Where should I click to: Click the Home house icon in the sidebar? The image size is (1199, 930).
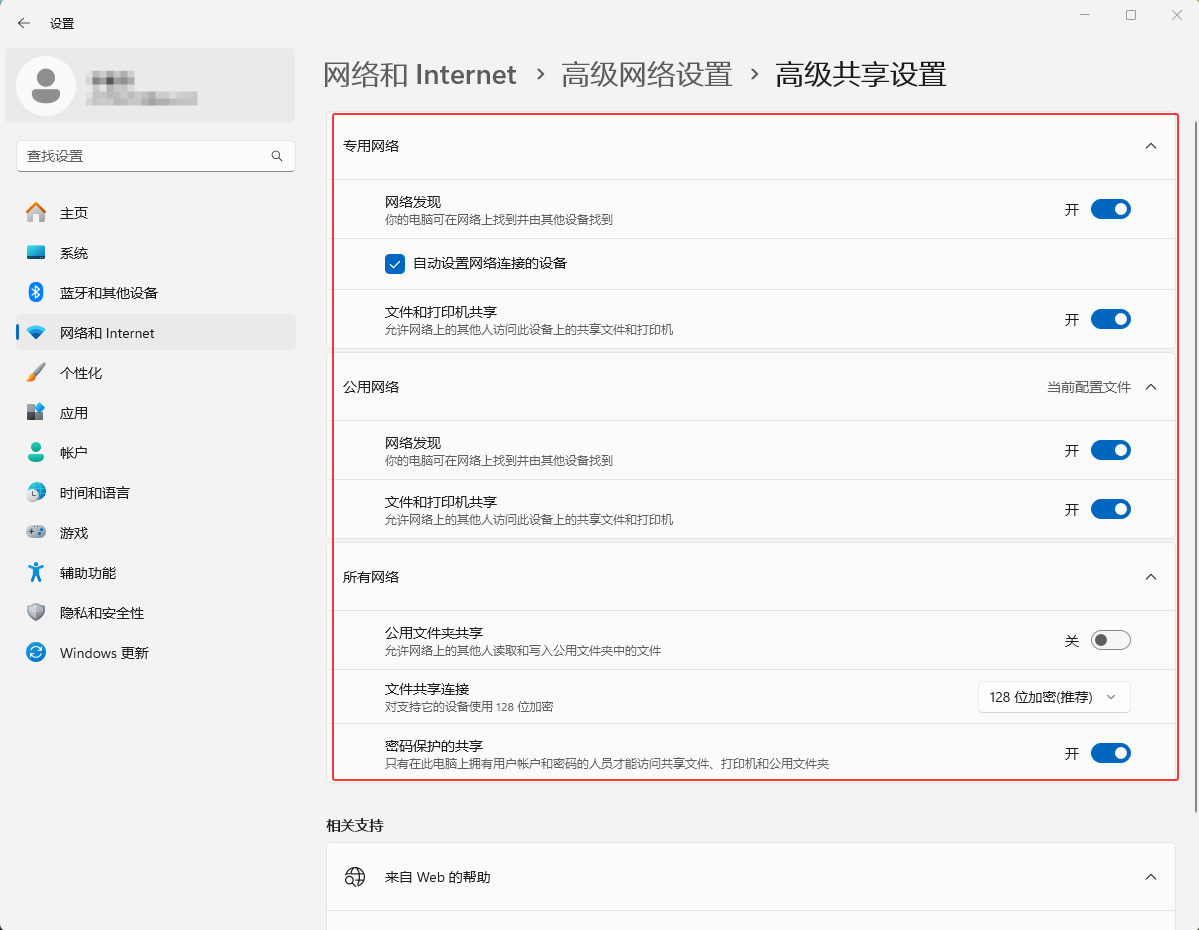[x=36, y=212]
